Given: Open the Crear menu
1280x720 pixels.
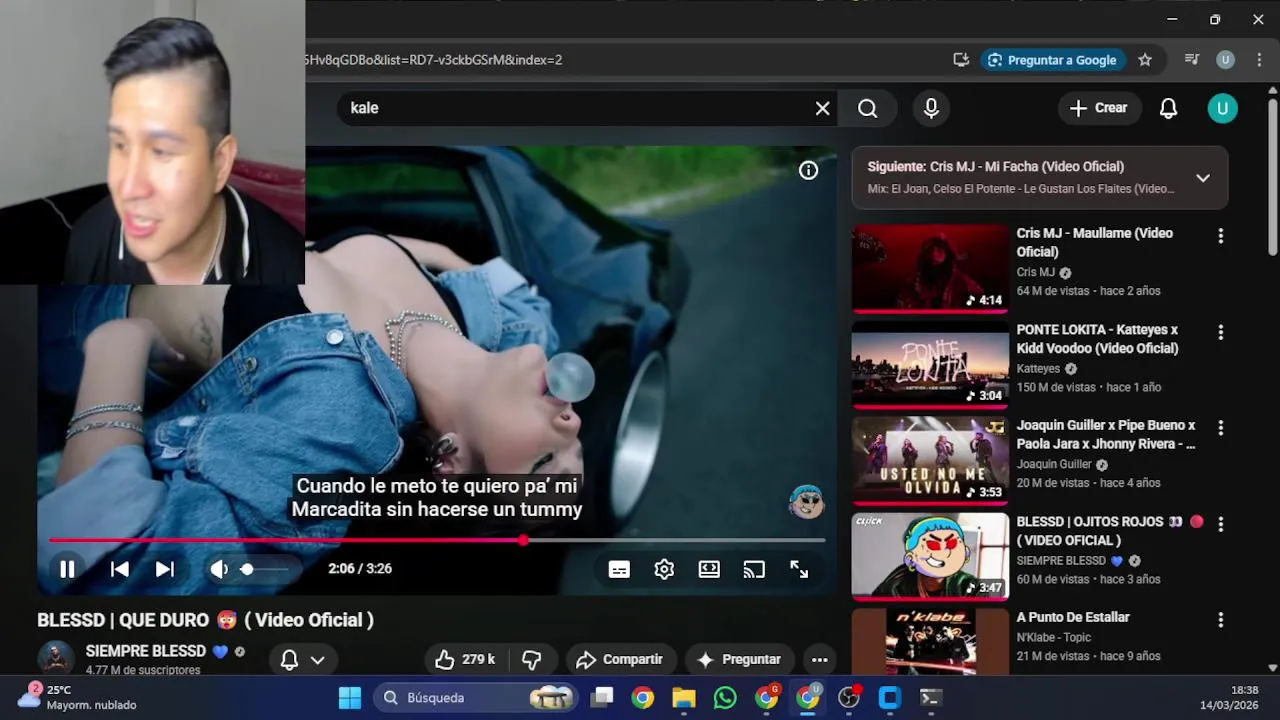Looking at the screenshot, I should (1099, 108).
